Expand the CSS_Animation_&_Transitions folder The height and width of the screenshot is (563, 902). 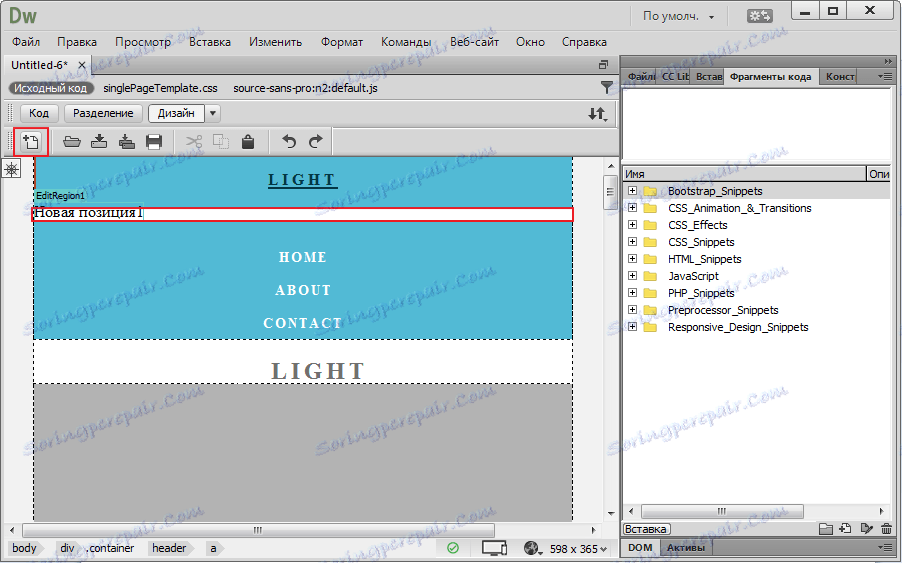pos(632,208)
